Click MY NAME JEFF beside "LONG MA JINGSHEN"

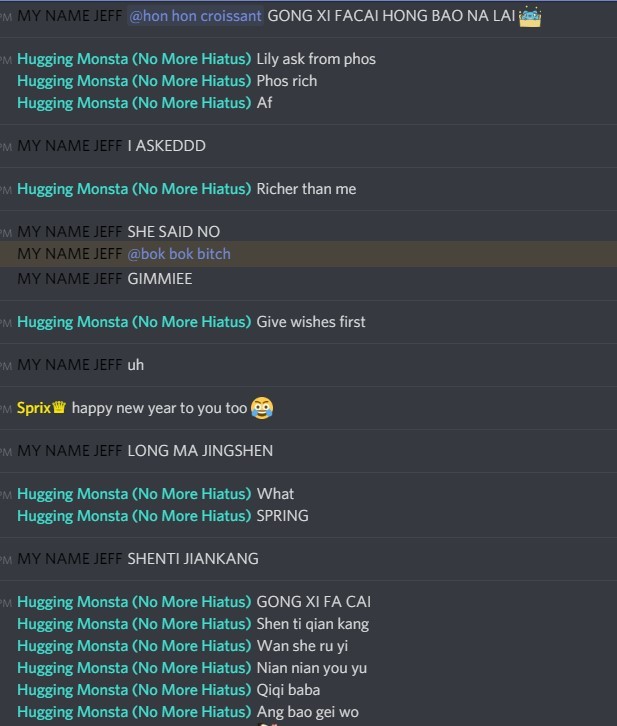point(70,451)
